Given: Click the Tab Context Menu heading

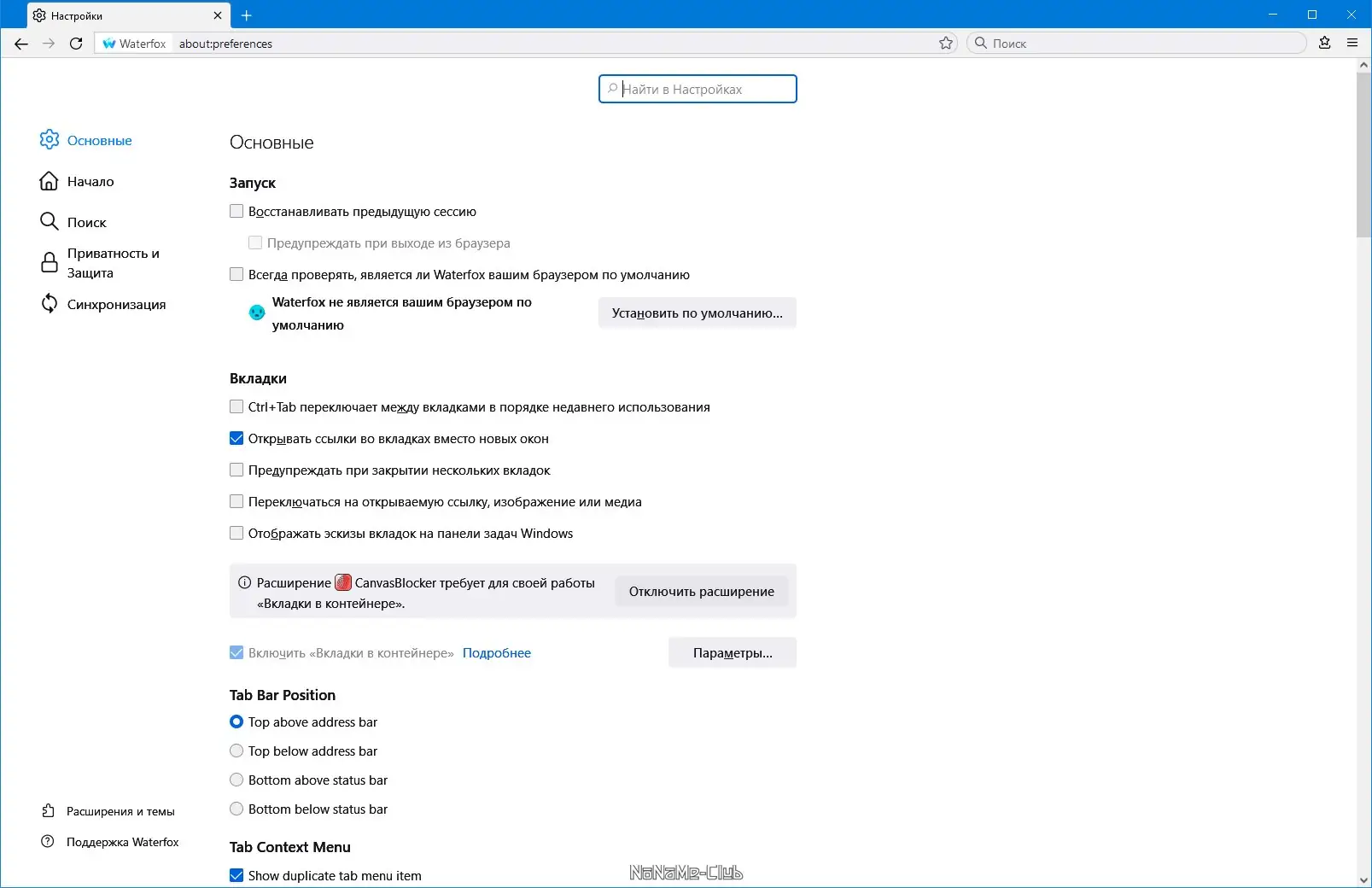Looking at the screenshot, I should pyautogui.click(x=290, y=847).
